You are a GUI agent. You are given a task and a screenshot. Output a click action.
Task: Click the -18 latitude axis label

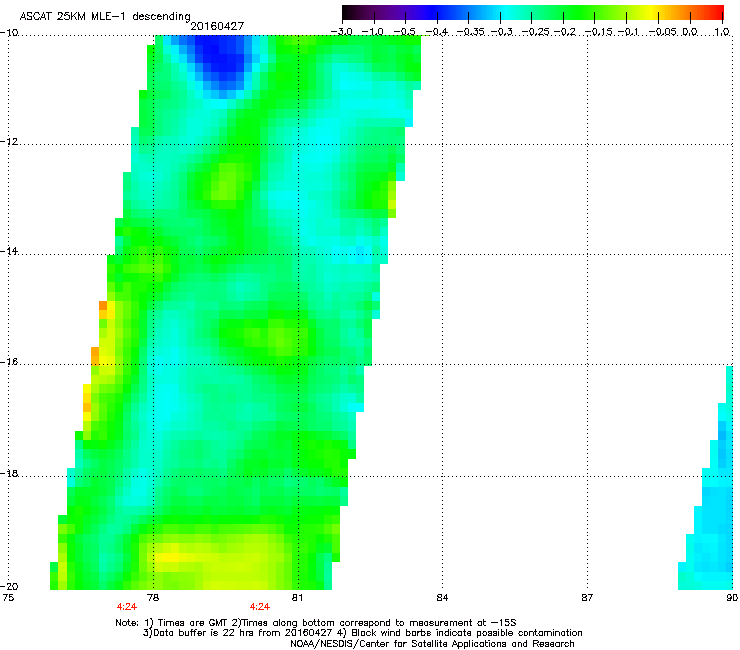click(x=9, y=473)
